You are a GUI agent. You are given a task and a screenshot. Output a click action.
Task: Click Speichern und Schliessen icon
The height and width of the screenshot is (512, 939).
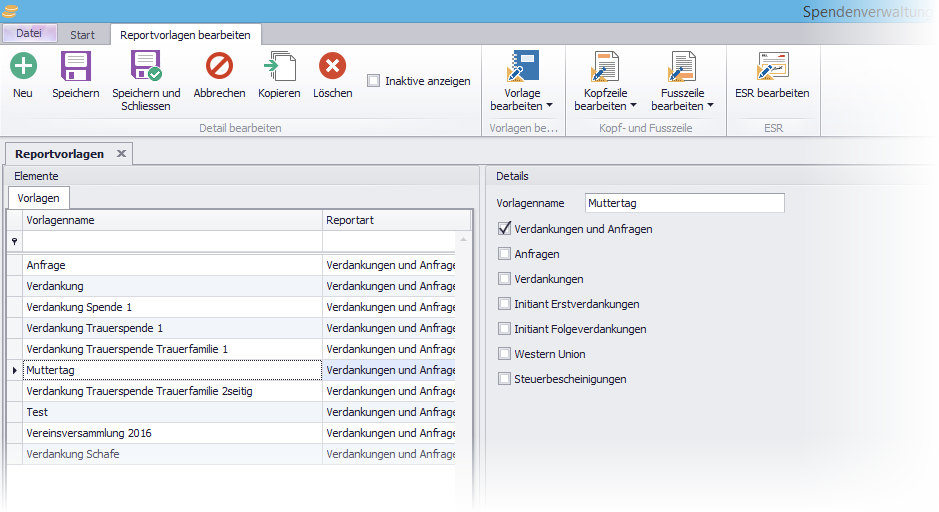point(146,67)
